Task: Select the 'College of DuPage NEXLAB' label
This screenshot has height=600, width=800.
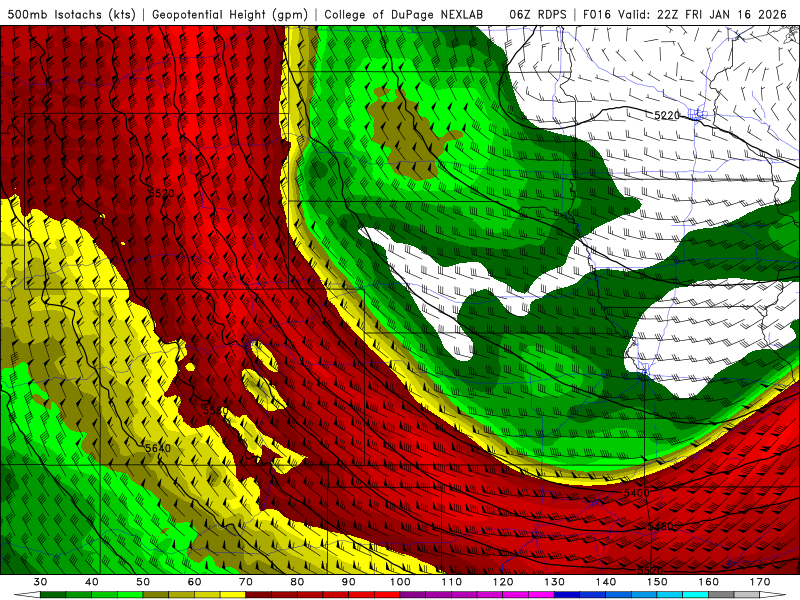Action: (404, 14)
